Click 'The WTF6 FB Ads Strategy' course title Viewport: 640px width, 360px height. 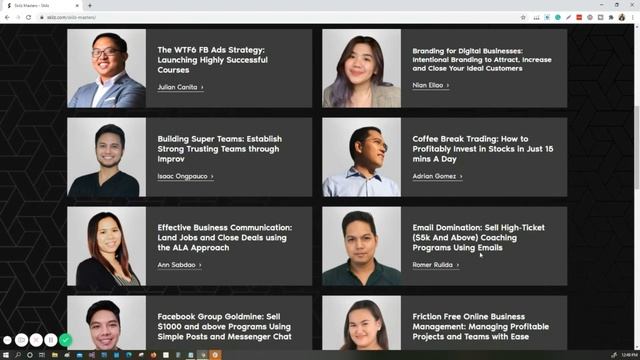click(213, 60)
